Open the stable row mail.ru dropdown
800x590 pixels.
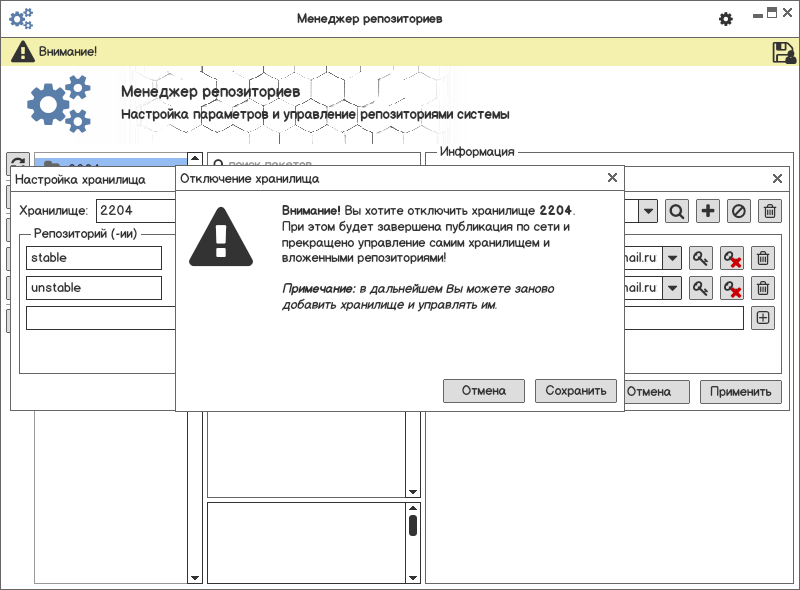pyautogui.click(x=672, y=258)
